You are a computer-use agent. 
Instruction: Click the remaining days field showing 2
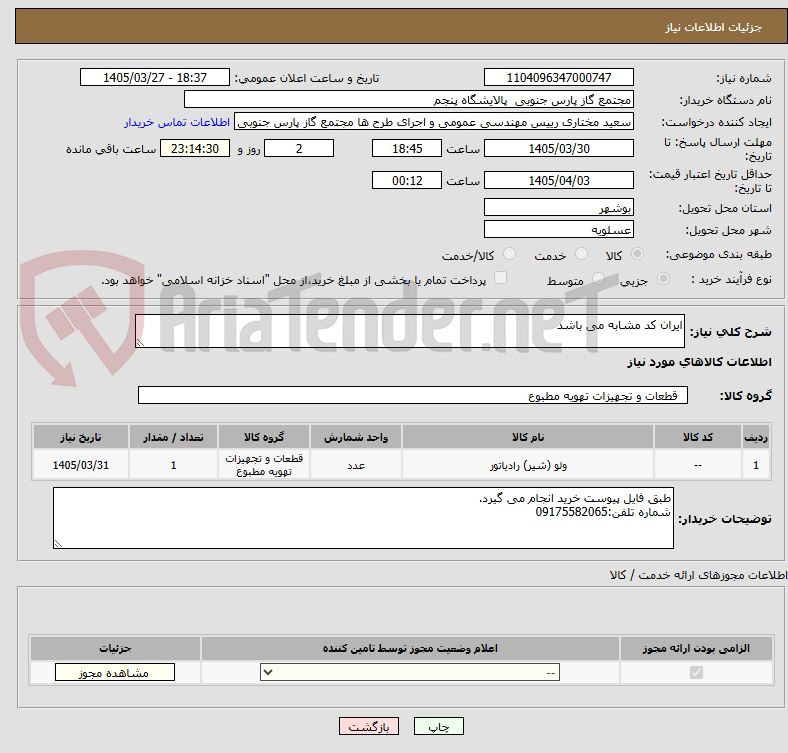299,148
